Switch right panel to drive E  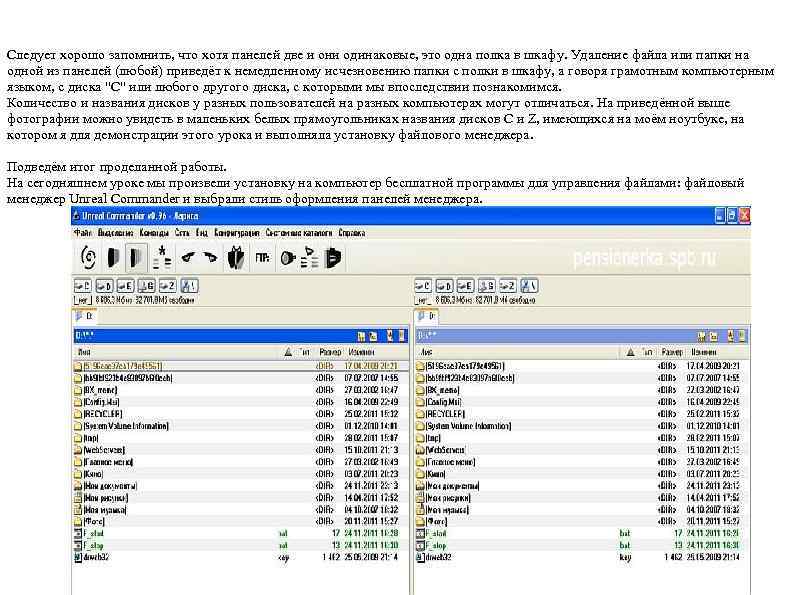[x=465, y=286]
